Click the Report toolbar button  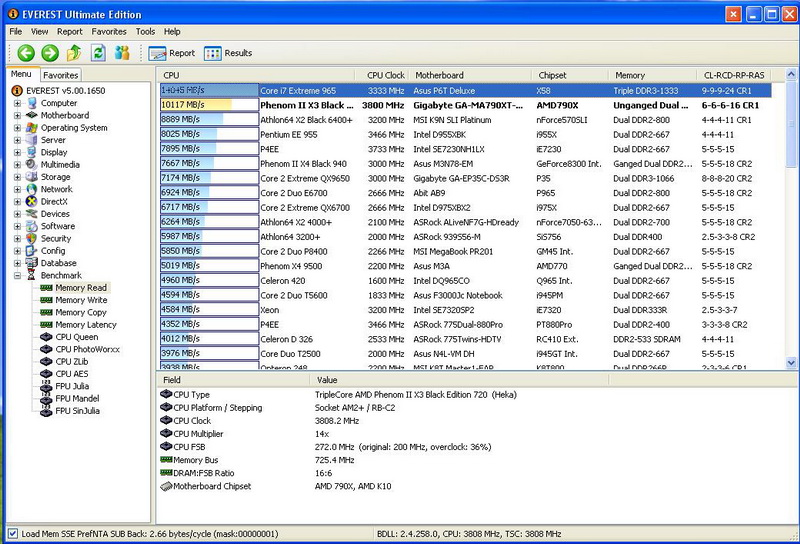(172, 53)
